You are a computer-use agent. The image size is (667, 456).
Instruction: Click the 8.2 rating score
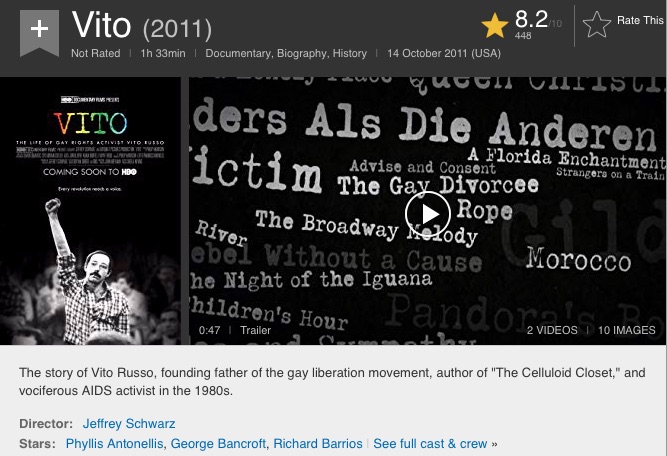click(x=529, y=18)
